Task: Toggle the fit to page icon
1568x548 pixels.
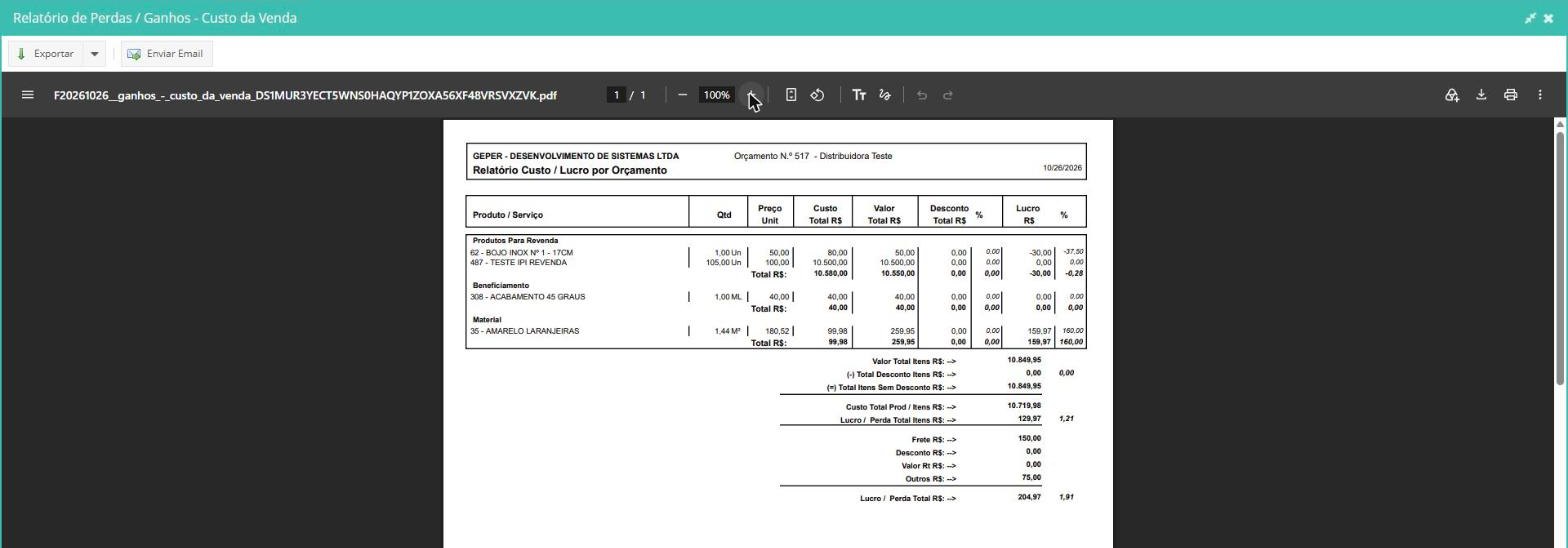Action: pos(791,95)
